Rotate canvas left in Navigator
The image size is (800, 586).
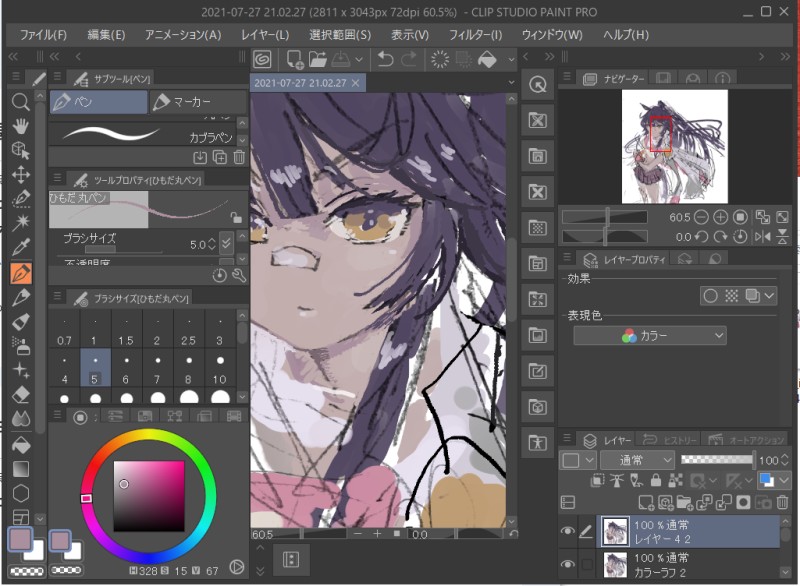pos(702,237)
